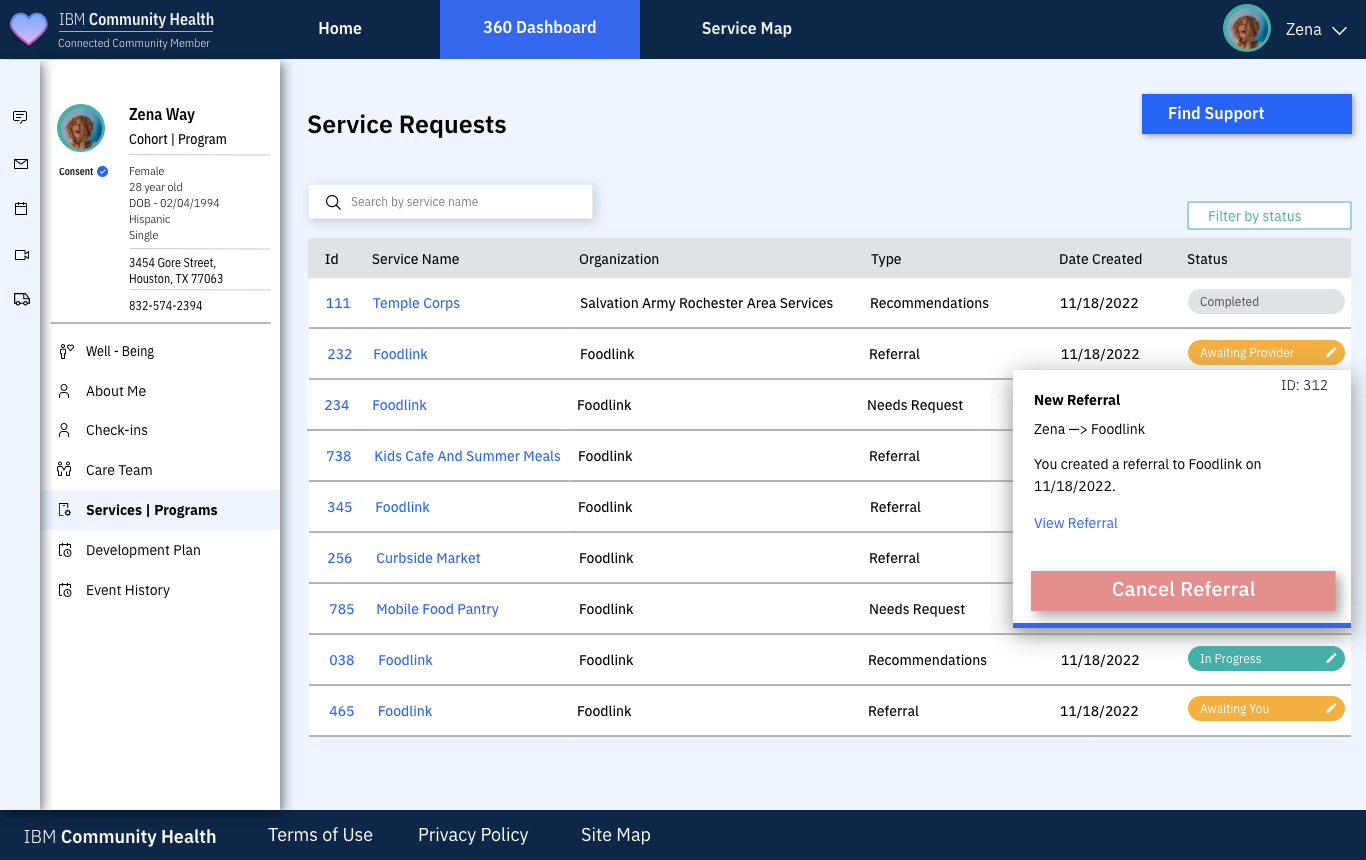Open the View Referral link
1366x860 pixels.
point(1076,523)
